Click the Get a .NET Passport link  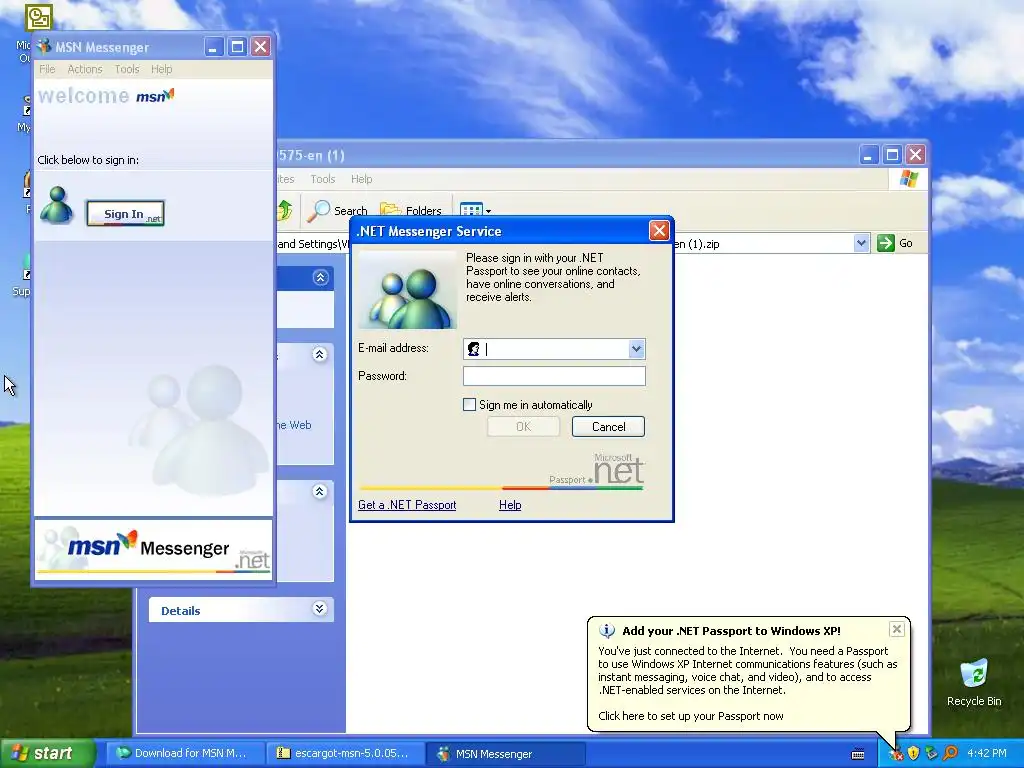click(407, 505)
